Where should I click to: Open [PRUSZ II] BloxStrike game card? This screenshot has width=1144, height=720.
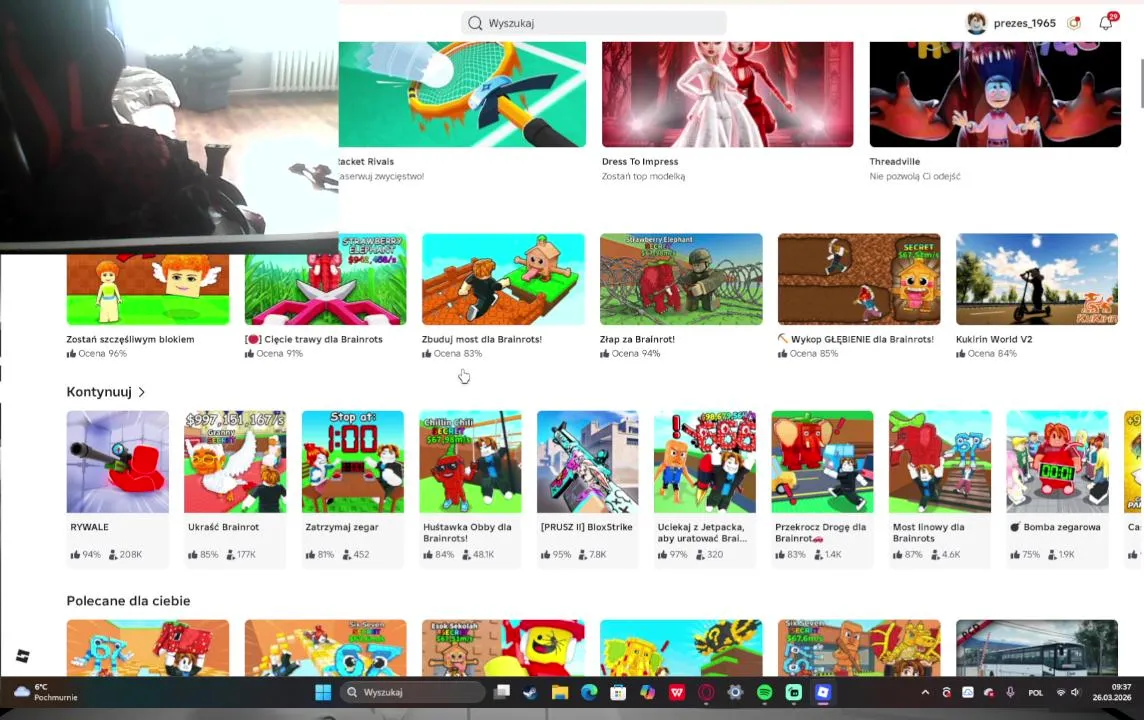[587, 489]
